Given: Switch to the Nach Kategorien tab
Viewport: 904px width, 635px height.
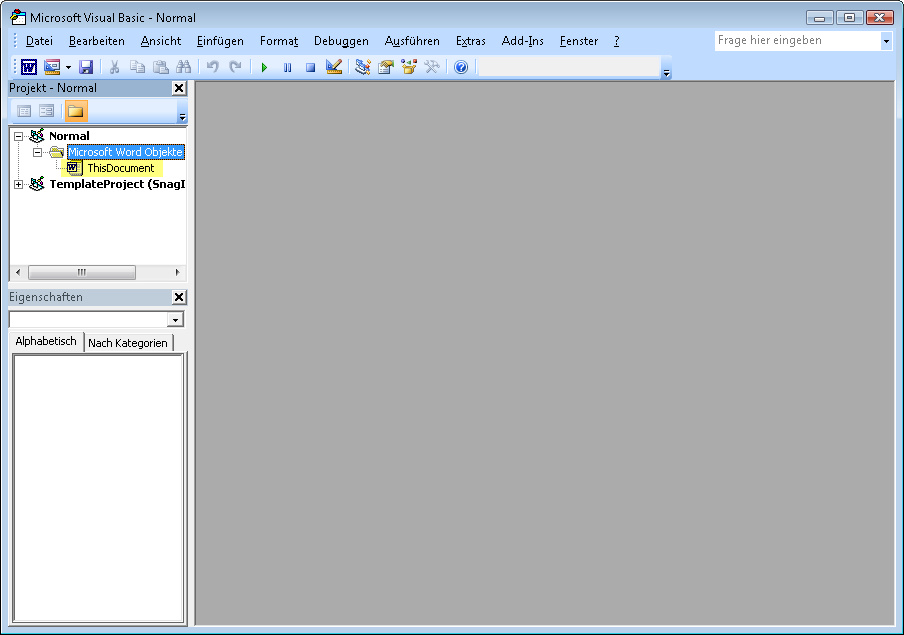Looking at the screenshot, I should coord(128,343).
